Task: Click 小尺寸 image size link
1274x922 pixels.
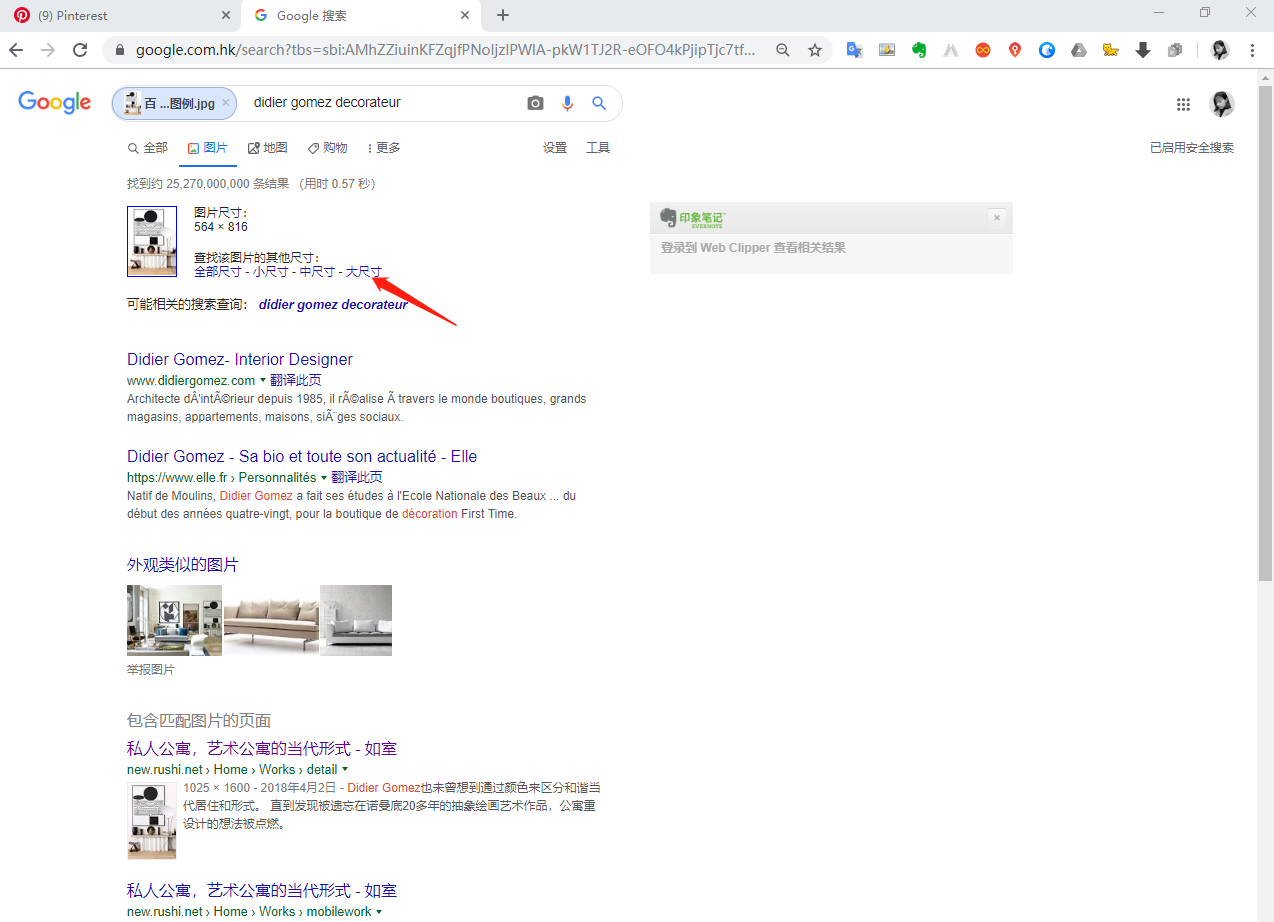Action: 271,272
